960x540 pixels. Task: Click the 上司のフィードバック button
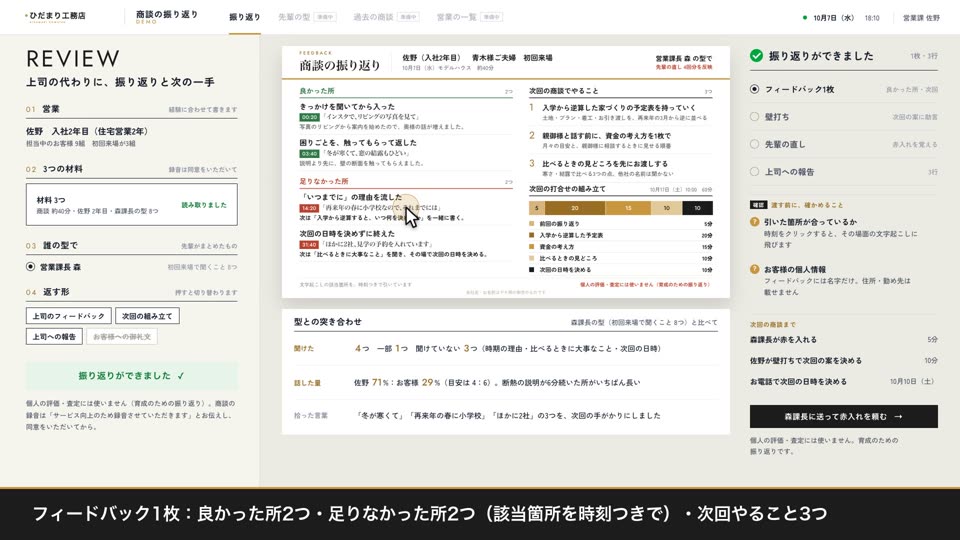pyautogui.click(x=69, y=316)
